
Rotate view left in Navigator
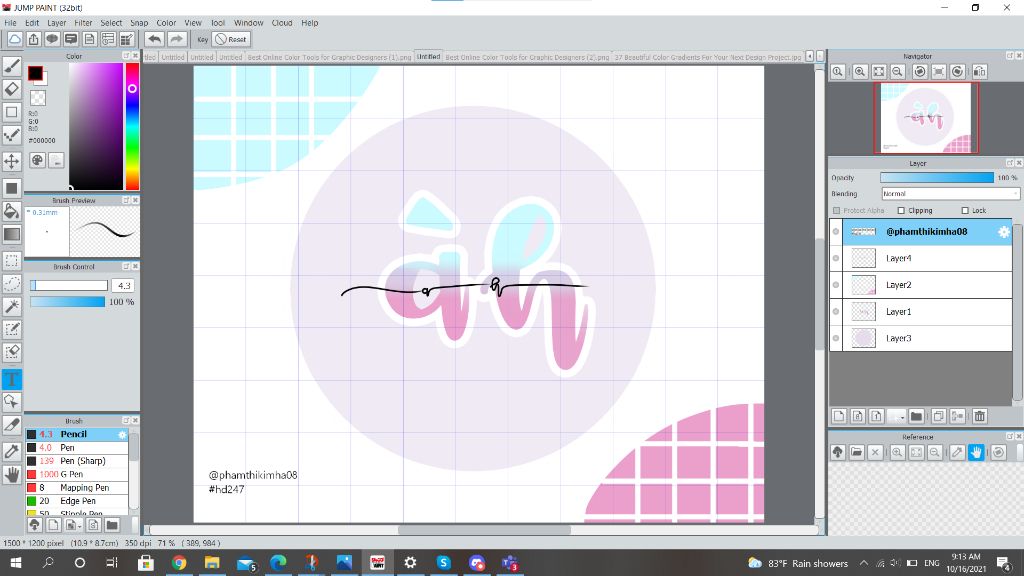coord(920,72)
